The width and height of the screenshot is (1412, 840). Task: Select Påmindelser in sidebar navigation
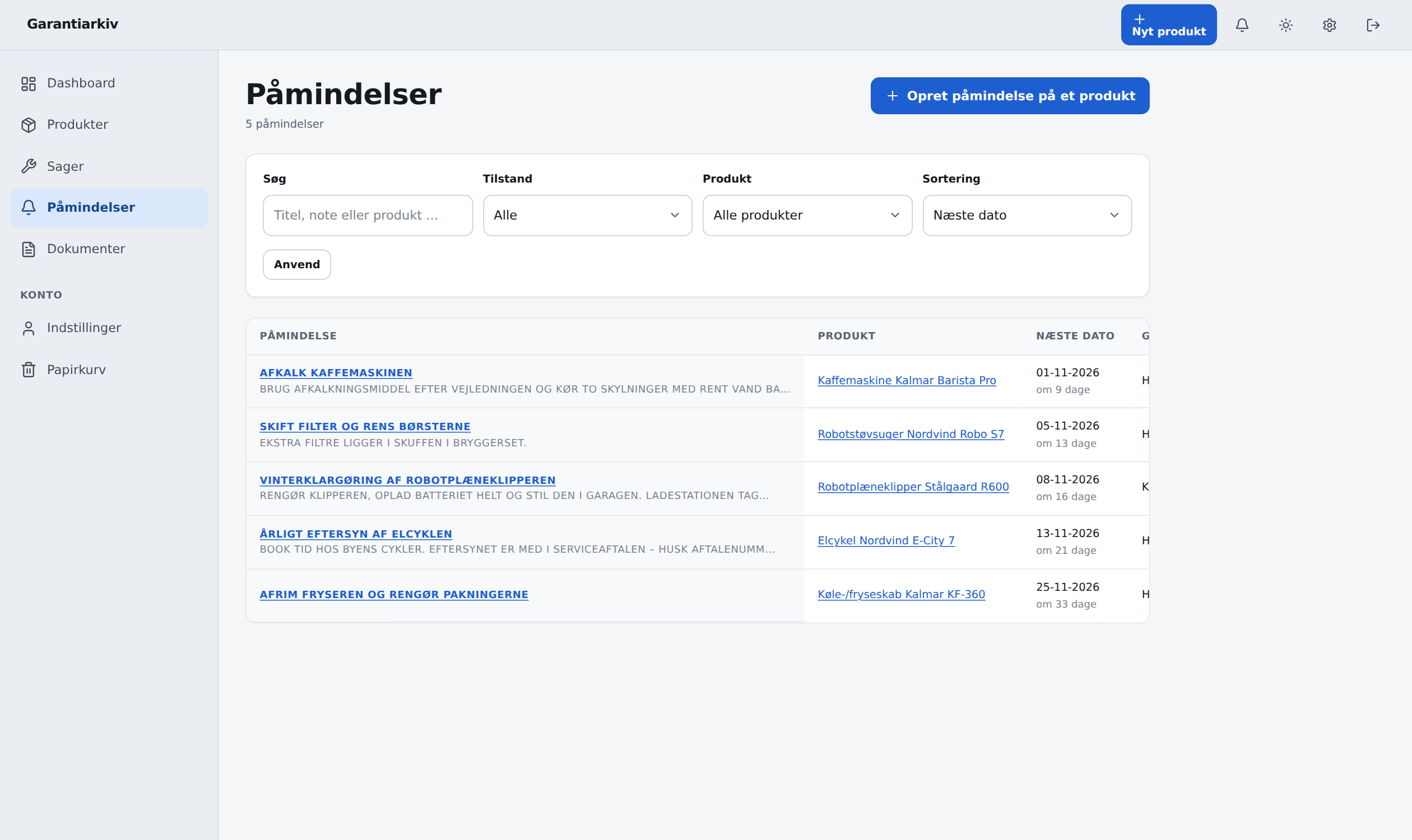point(109,208)
